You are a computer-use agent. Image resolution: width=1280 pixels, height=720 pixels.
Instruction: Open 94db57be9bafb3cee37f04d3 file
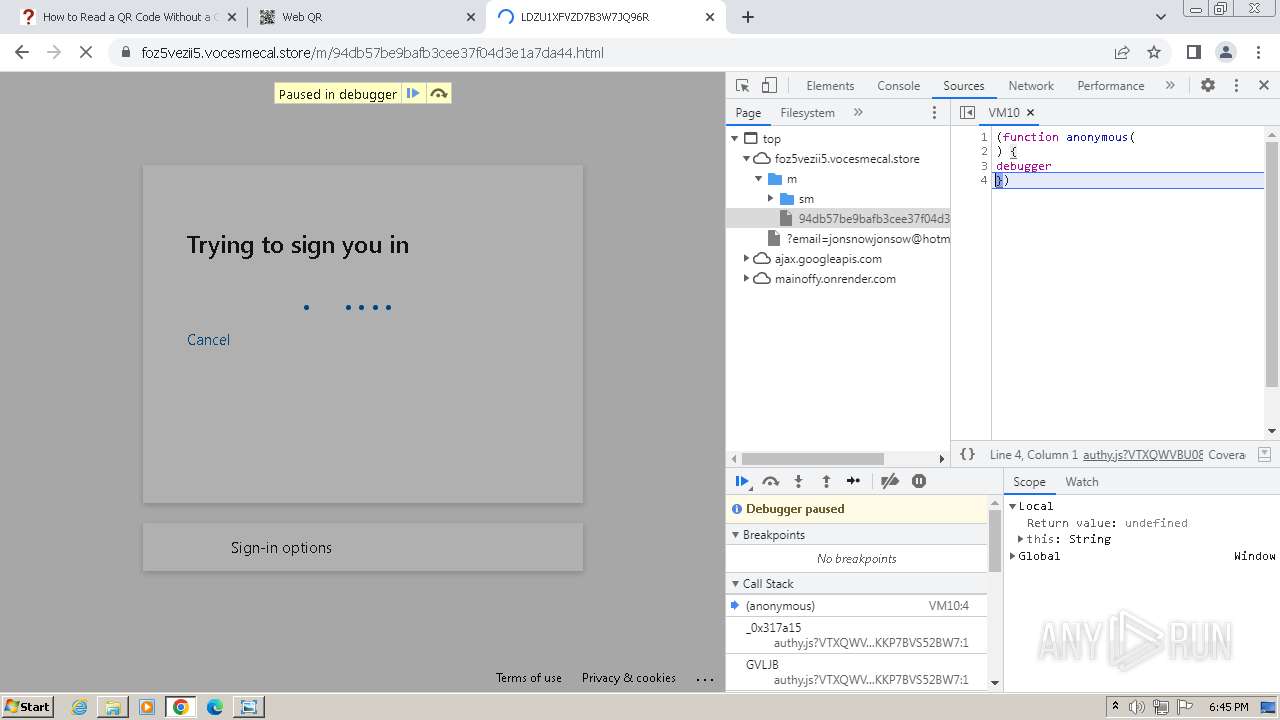pyautogui.click(x=866, y=218)
